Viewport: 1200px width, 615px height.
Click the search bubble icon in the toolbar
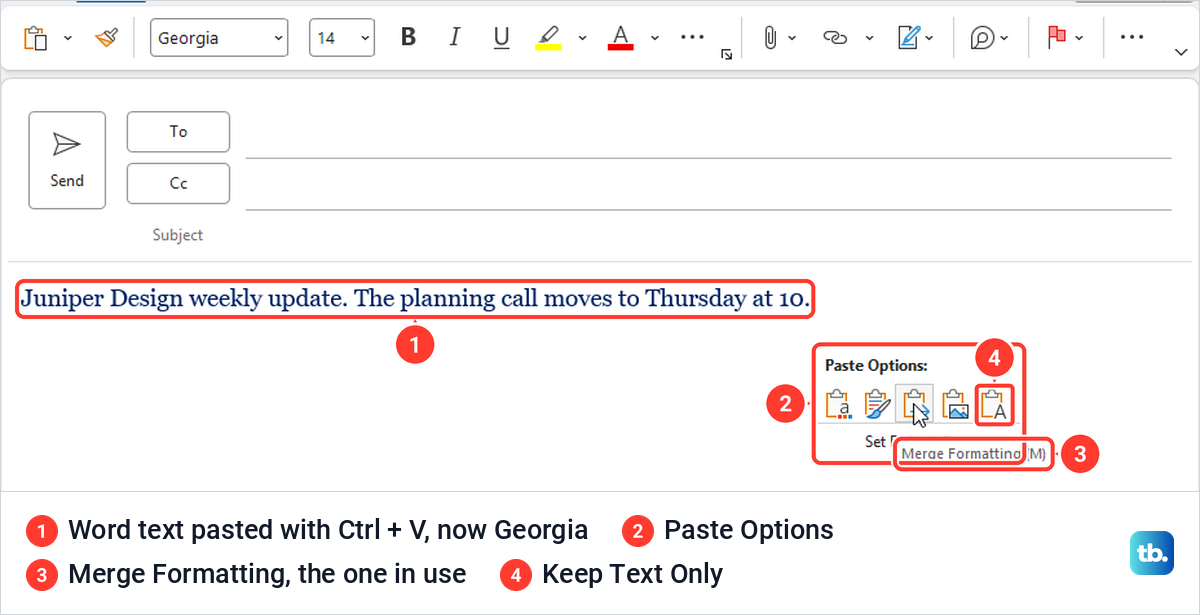point(983,38)
